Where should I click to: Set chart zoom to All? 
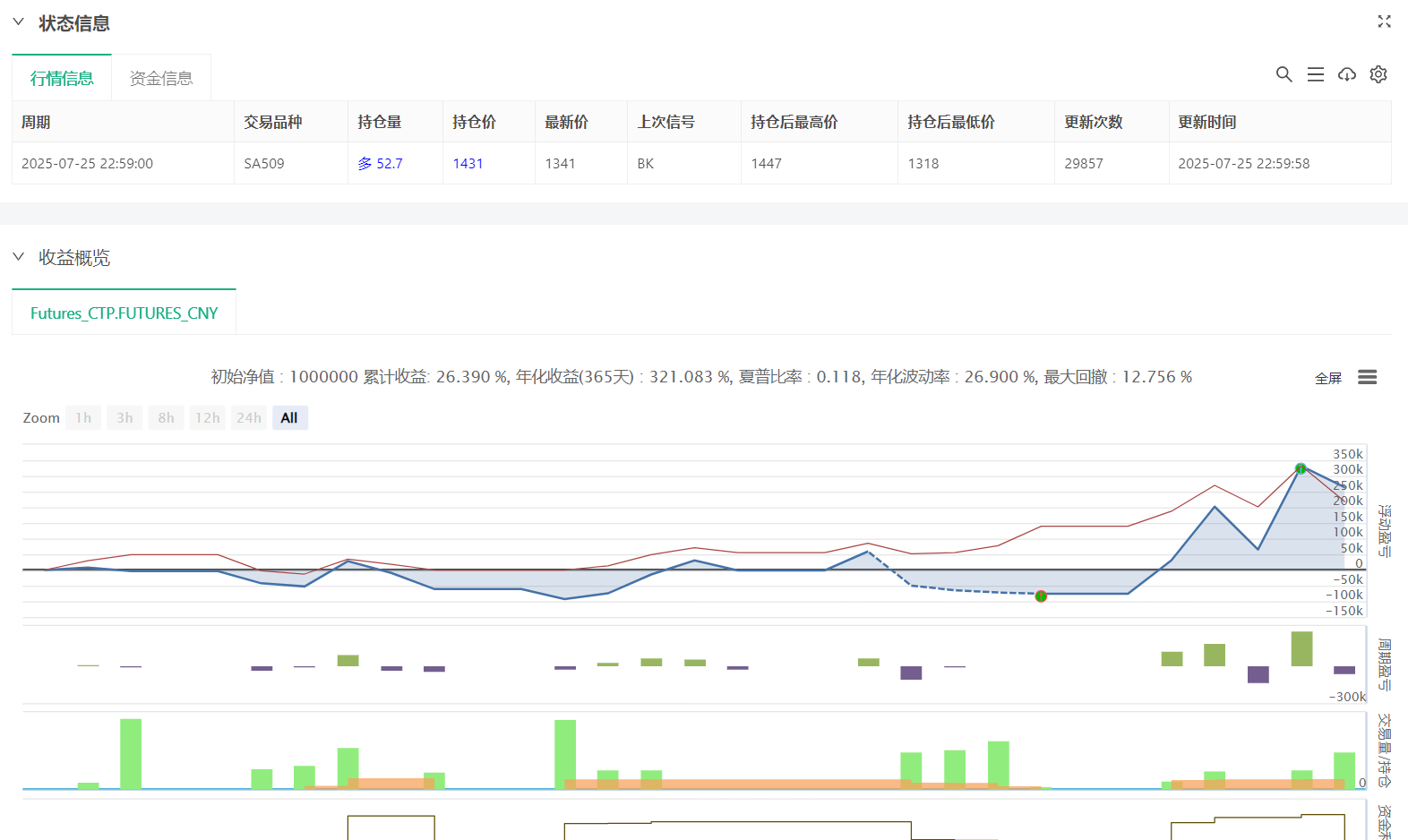coord(289,417)
